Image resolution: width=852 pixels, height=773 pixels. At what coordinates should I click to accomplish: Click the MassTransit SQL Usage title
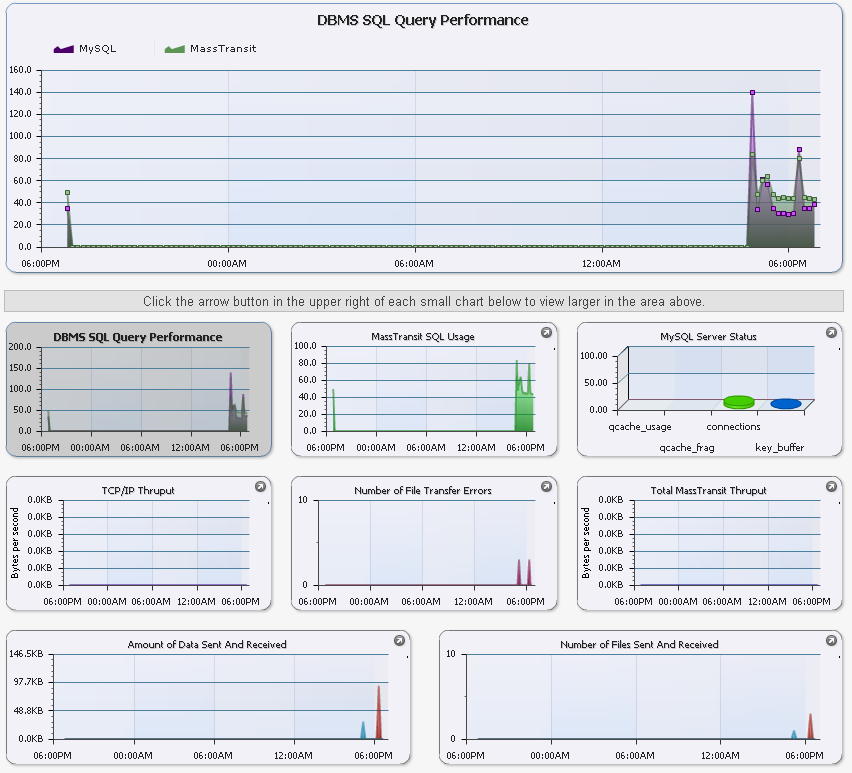point(423,337)
